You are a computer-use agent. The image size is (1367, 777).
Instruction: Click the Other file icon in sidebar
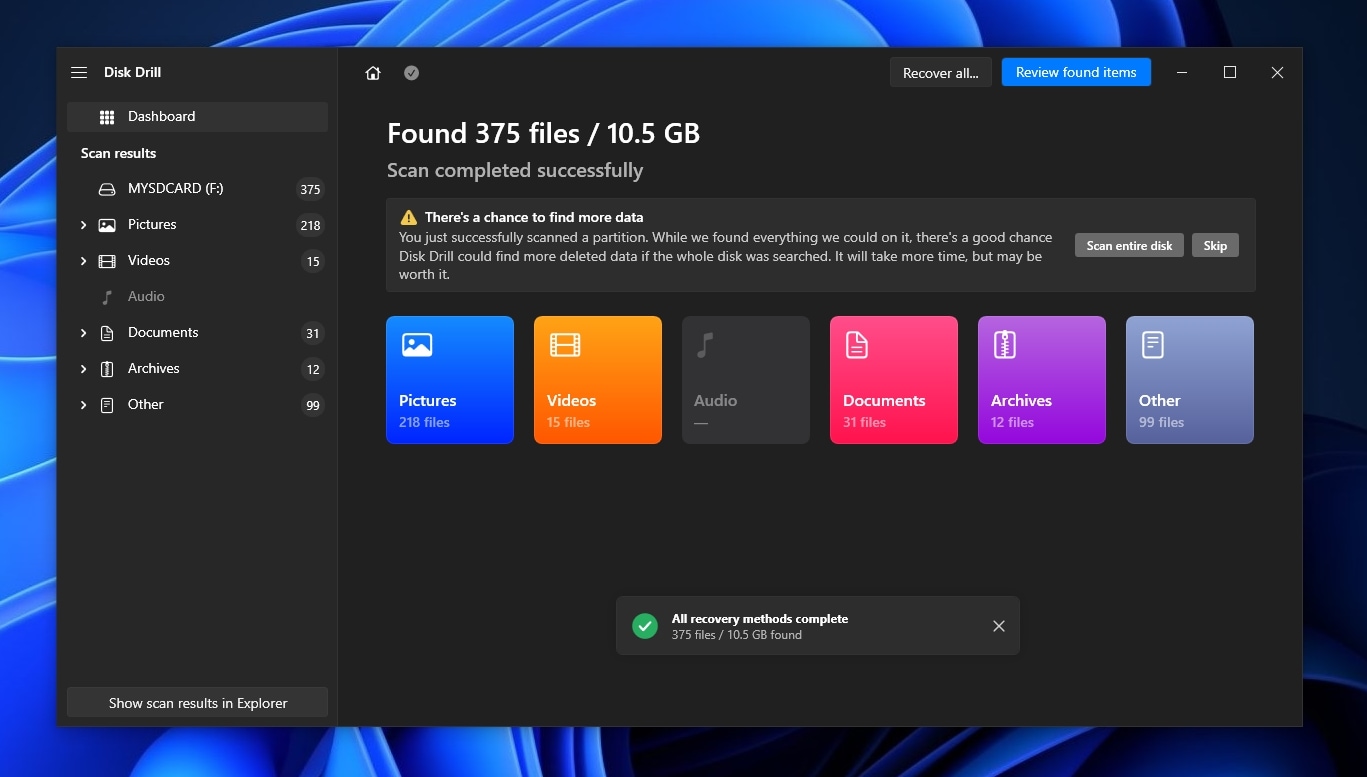(x=107, y=405)
